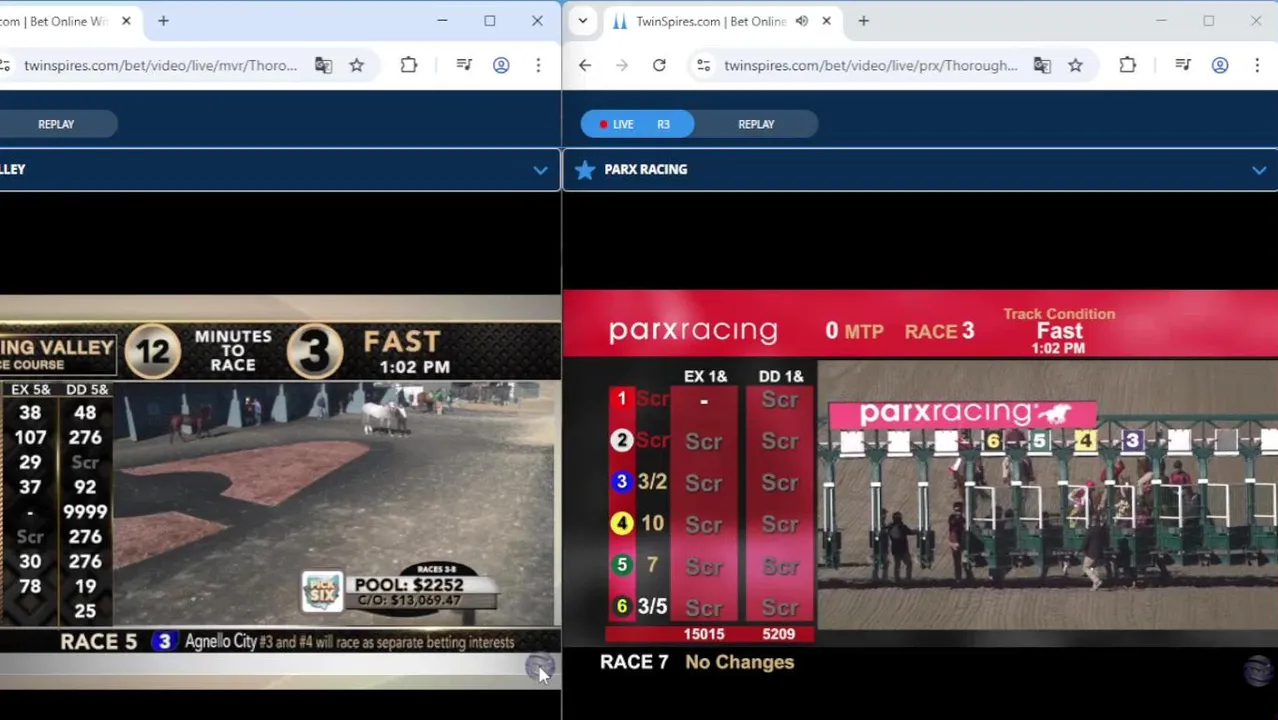1278x720 pixels.
Task: Click site info icon in right address bar
Action: click(704, 65)
